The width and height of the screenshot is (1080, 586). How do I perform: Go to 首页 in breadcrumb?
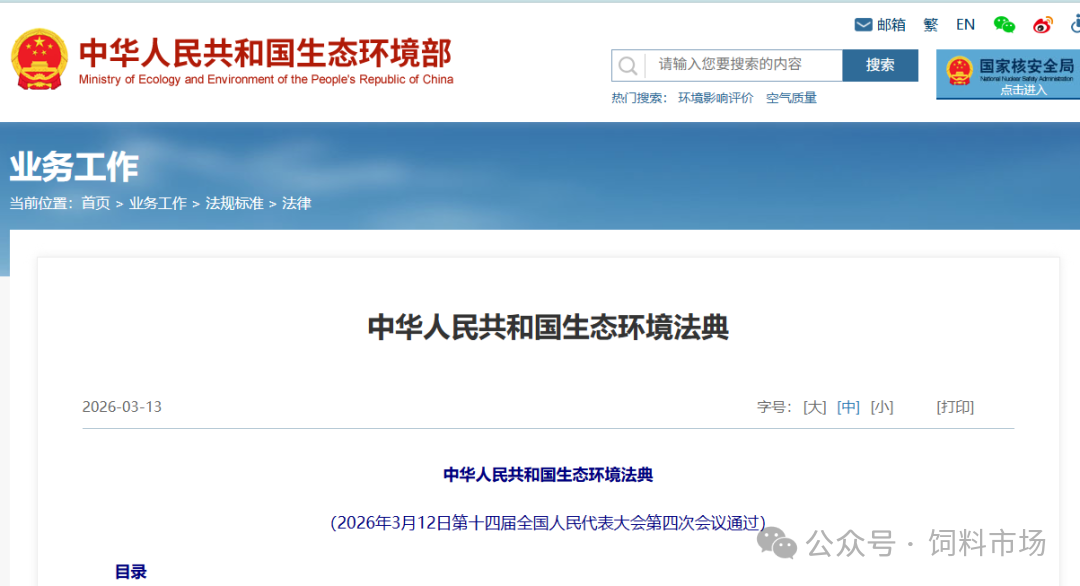[x=96, y=203]
